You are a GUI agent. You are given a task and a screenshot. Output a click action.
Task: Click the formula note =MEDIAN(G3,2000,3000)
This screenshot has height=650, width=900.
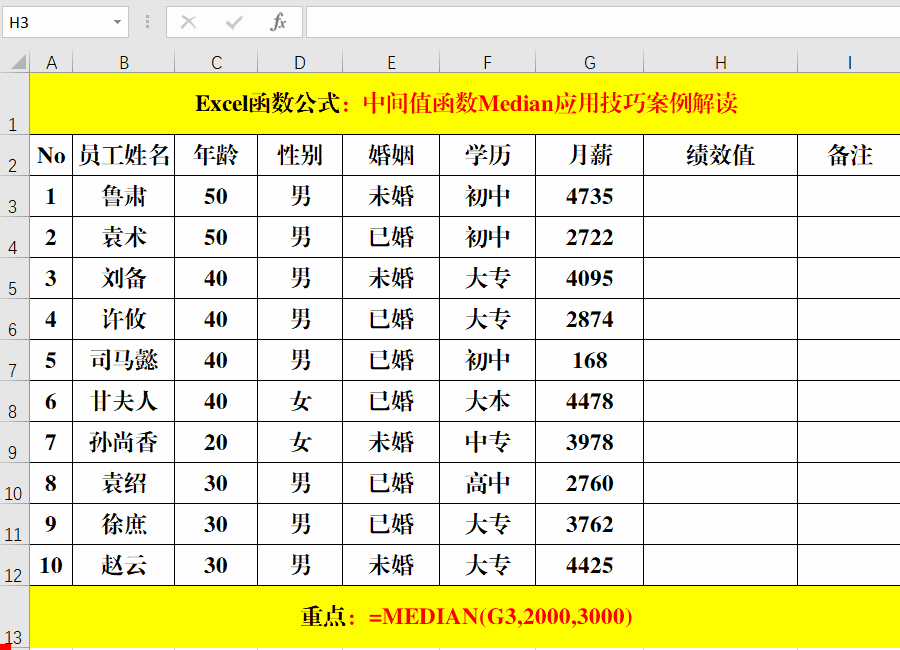pyautogui.click(x=501, y=617)
